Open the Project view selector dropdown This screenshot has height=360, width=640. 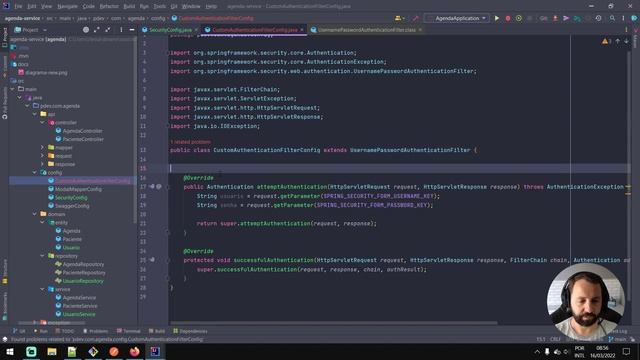pyautogui.click(x=31, y=30)
